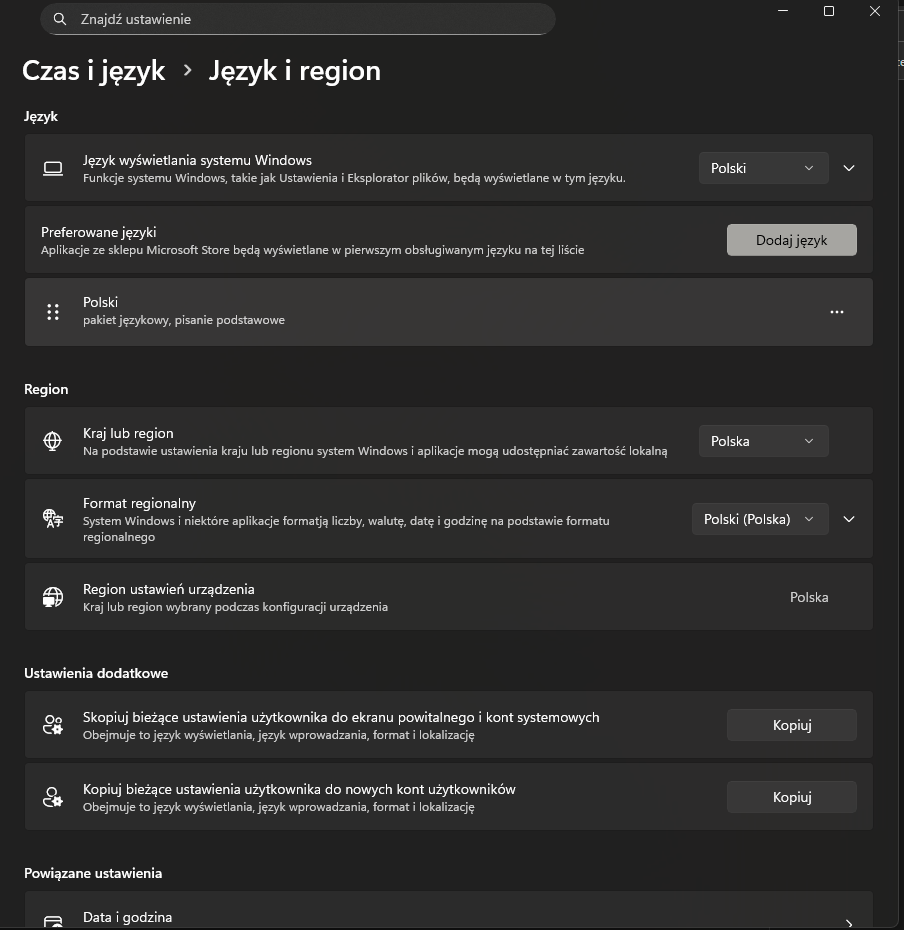Click the 'Powiązane ustawienia' section heading
This screenshot has height=930, width=904.
click(x=93, y=873)
